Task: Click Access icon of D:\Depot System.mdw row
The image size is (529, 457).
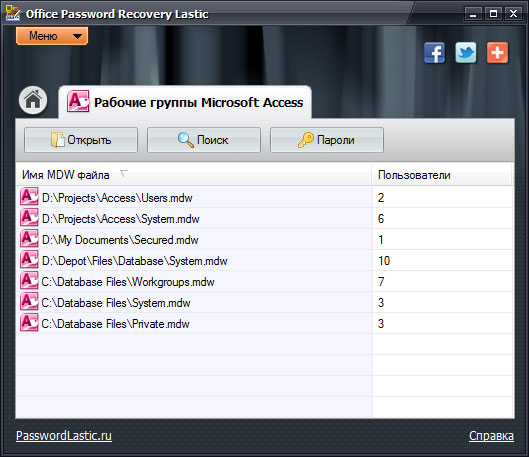Action: [29, 259]
